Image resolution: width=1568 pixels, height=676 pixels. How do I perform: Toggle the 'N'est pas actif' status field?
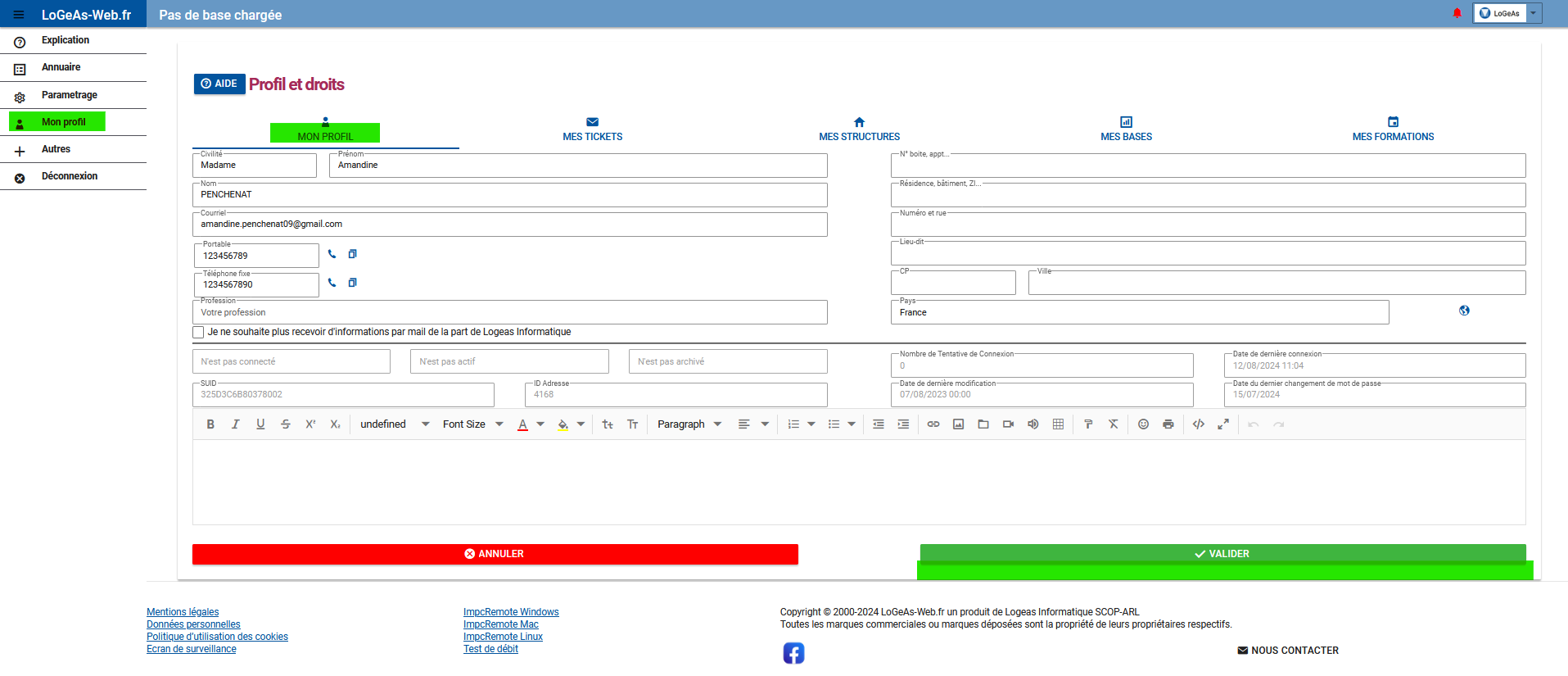[508, 361]
